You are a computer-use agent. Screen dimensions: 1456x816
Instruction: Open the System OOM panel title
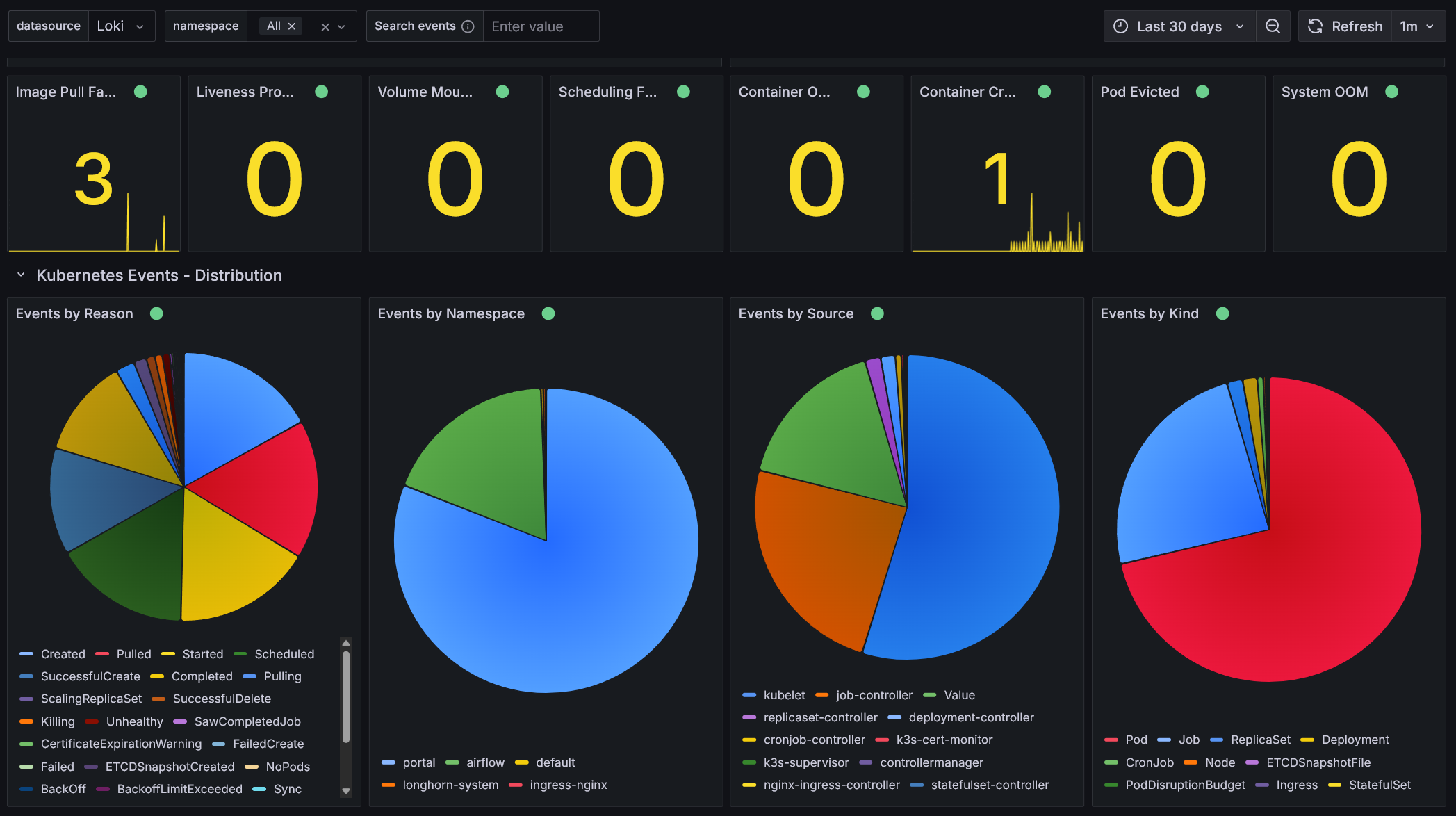coord(1325,92)
